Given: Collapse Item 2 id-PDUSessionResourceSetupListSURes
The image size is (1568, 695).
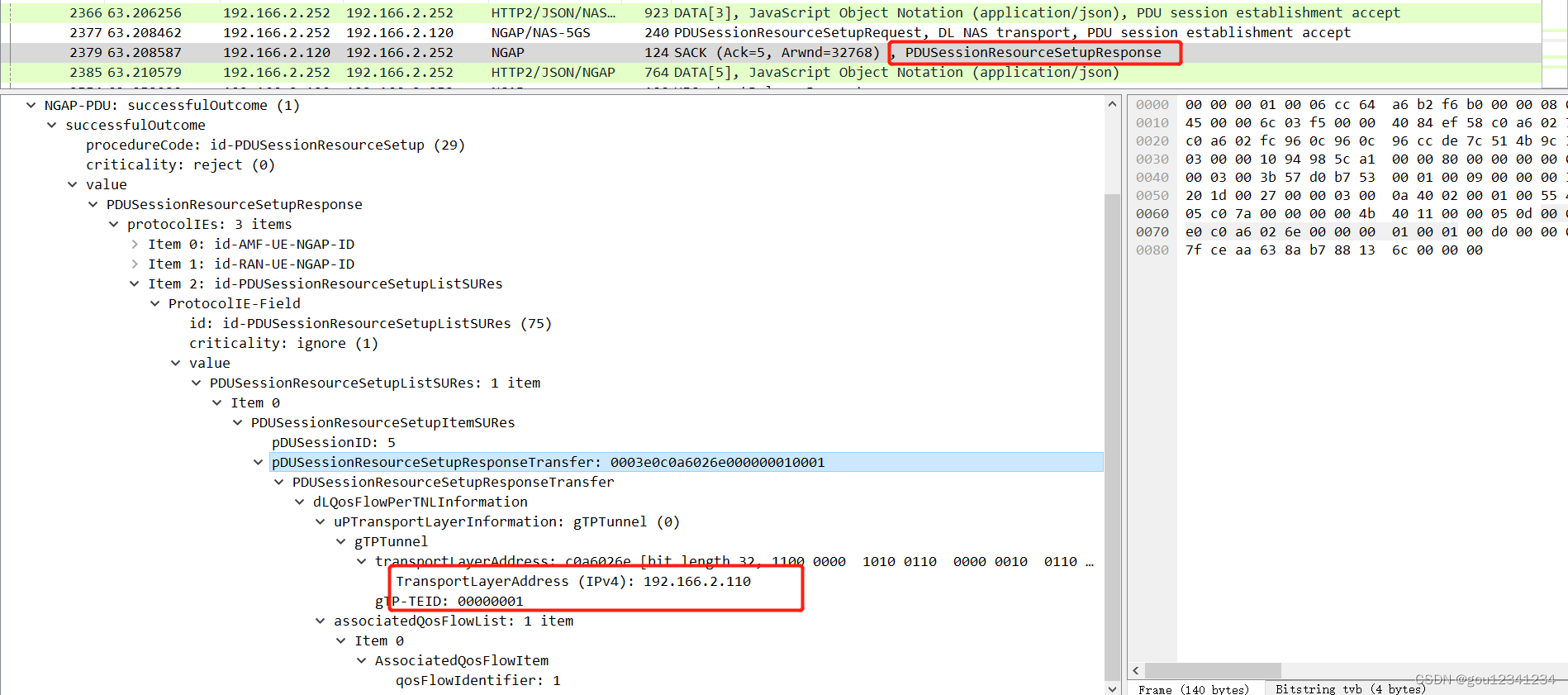Looking at the screenshot, I should coord(135,283).
